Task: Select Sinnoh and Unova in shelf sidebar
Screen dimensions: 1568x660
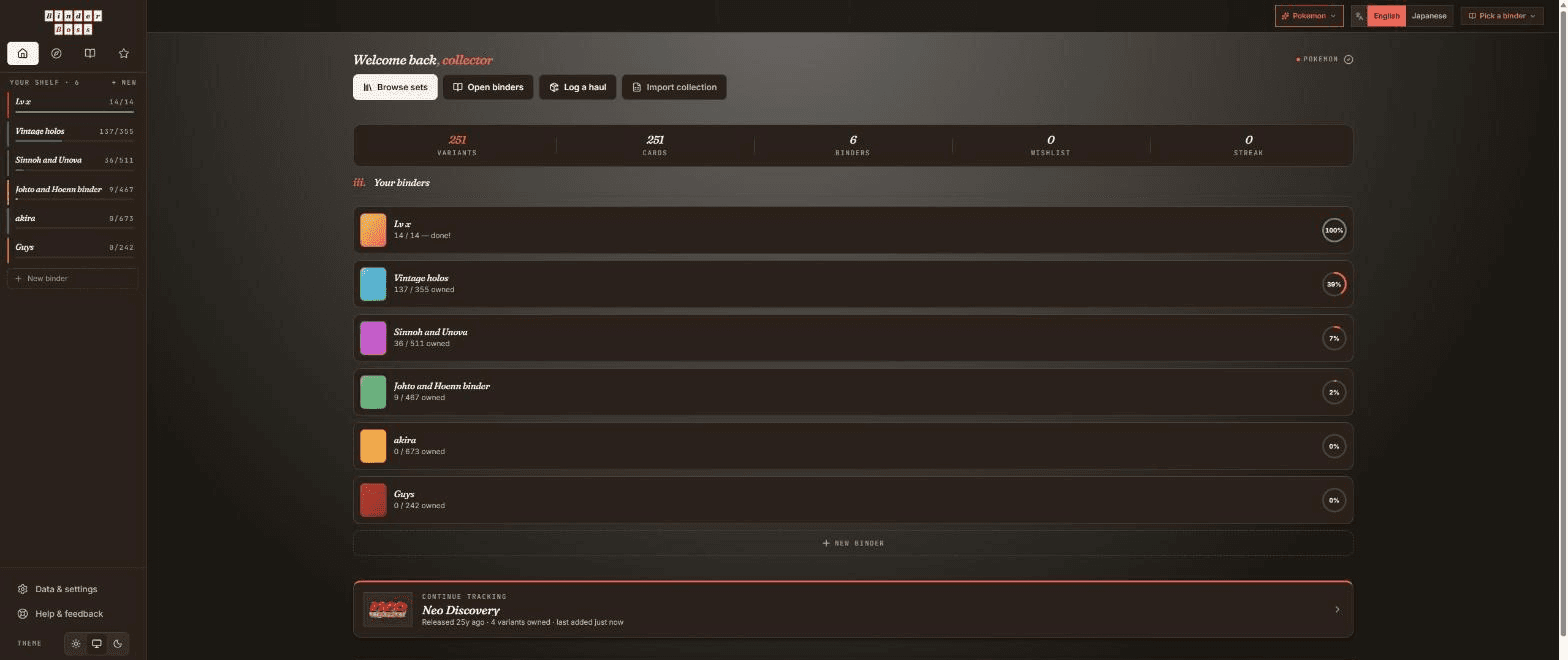Action: [x=73, y=161]
